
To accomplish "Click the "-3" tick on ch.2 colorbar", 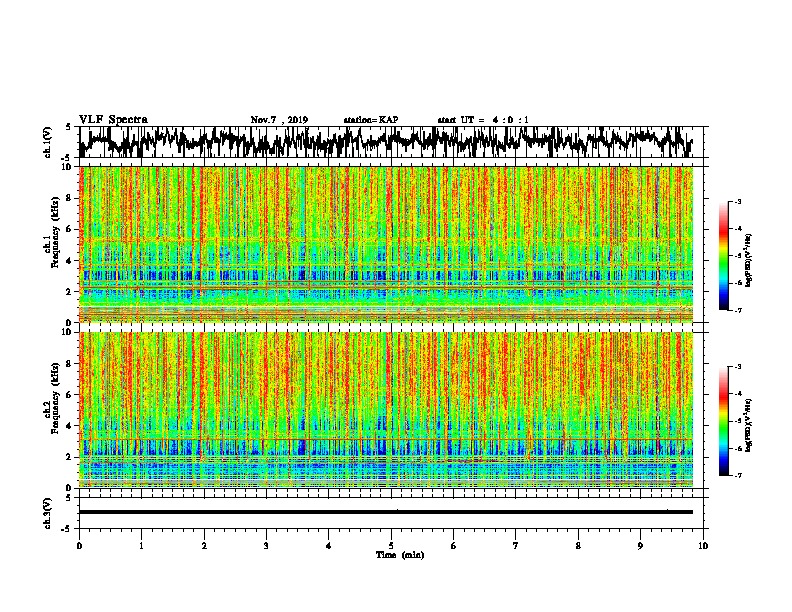I will click(736, 367).
